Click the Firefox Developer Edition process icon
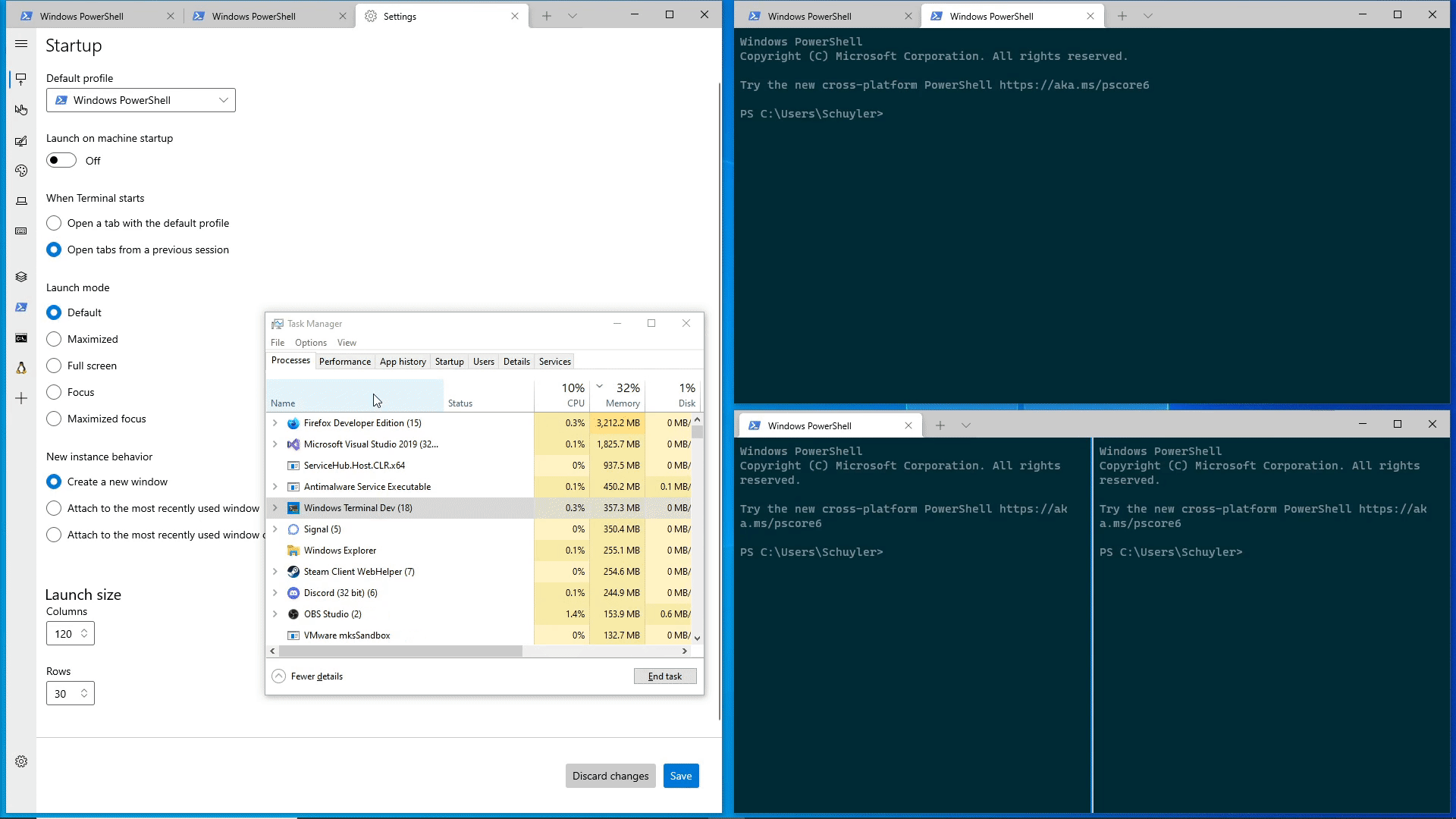The width and height of the screenshot is (1456, 819). [x=293, y=423]
